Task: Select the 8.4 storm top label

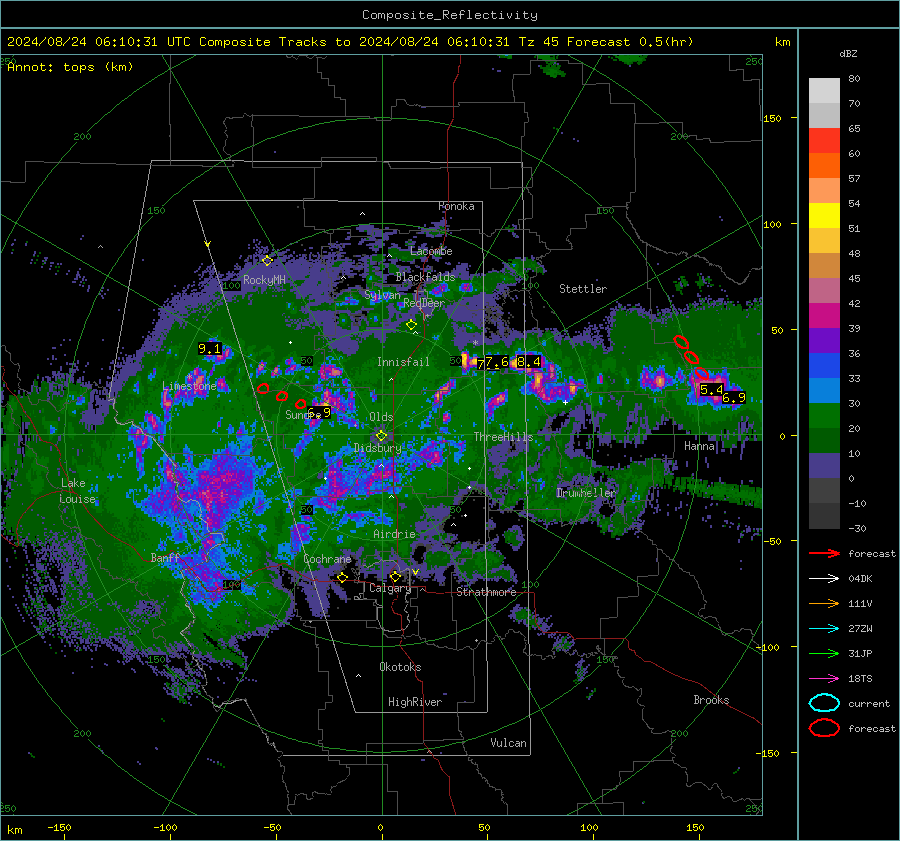Action: coord(529,362)
